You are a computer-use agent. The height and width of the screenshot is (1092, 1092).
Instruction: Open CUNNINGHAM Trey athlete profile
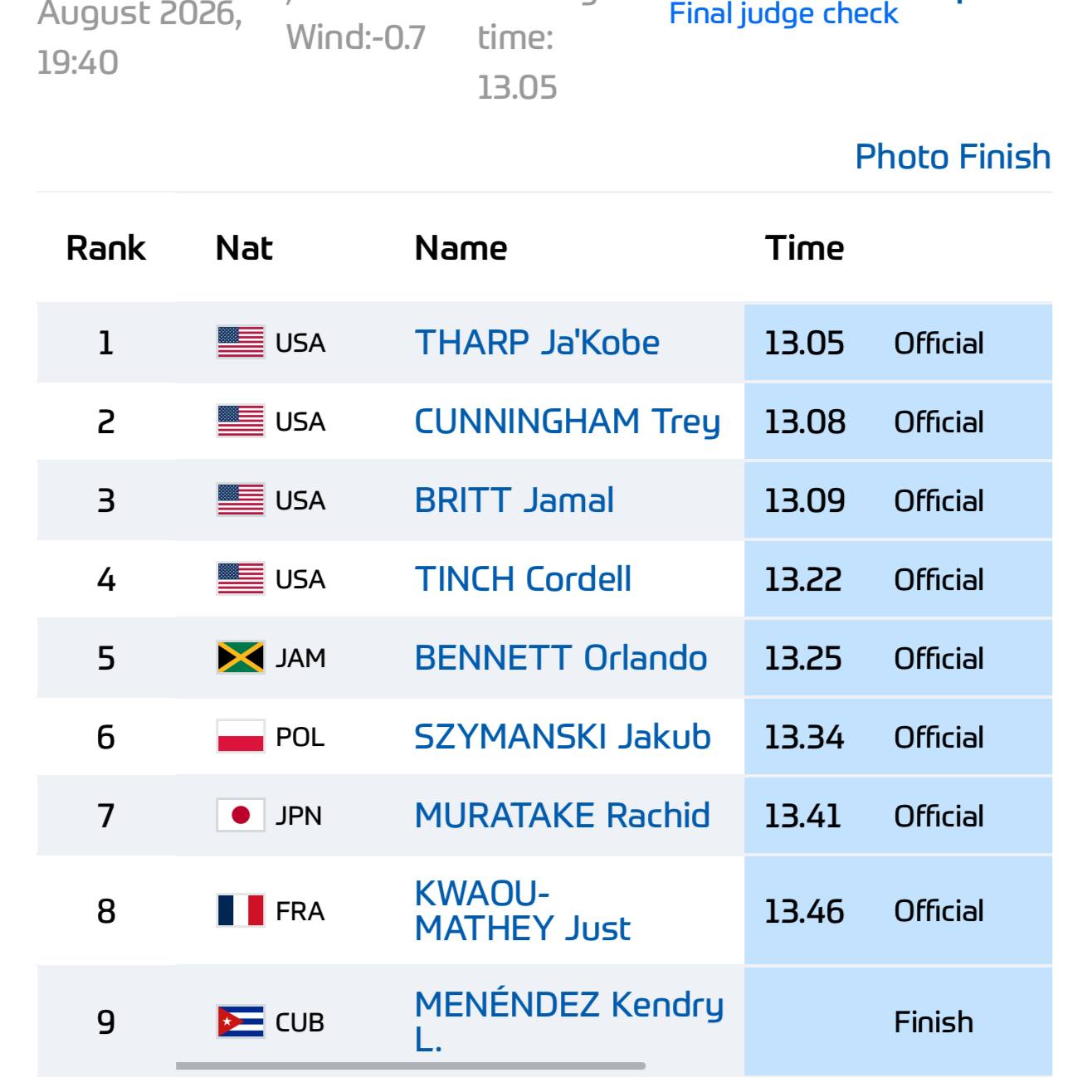coord(568,422)
